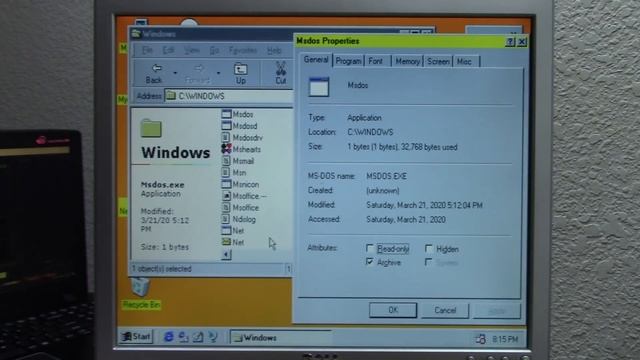Viewport: 640px width, 360px height.
Task: Click OK in Msdos Properties
Action: point(393,310)
